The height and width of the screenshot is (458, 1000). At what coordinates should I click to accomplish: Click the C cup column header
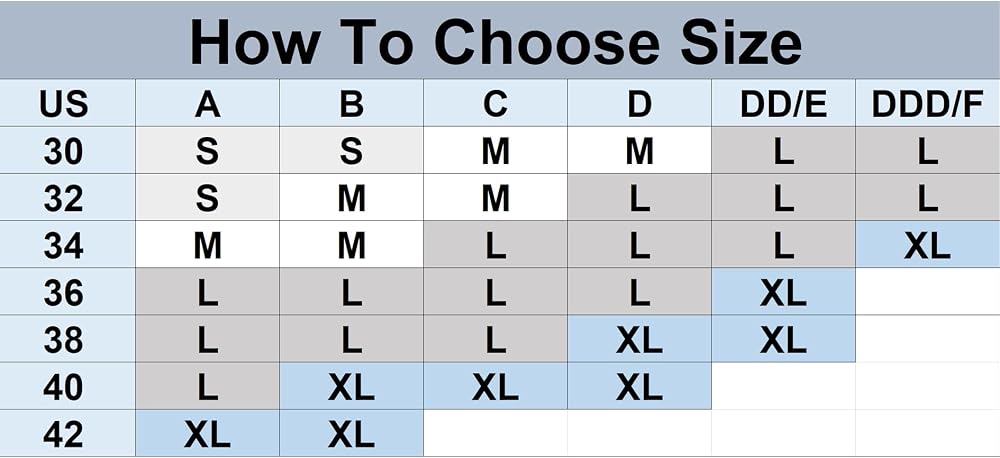pos(496,103)
